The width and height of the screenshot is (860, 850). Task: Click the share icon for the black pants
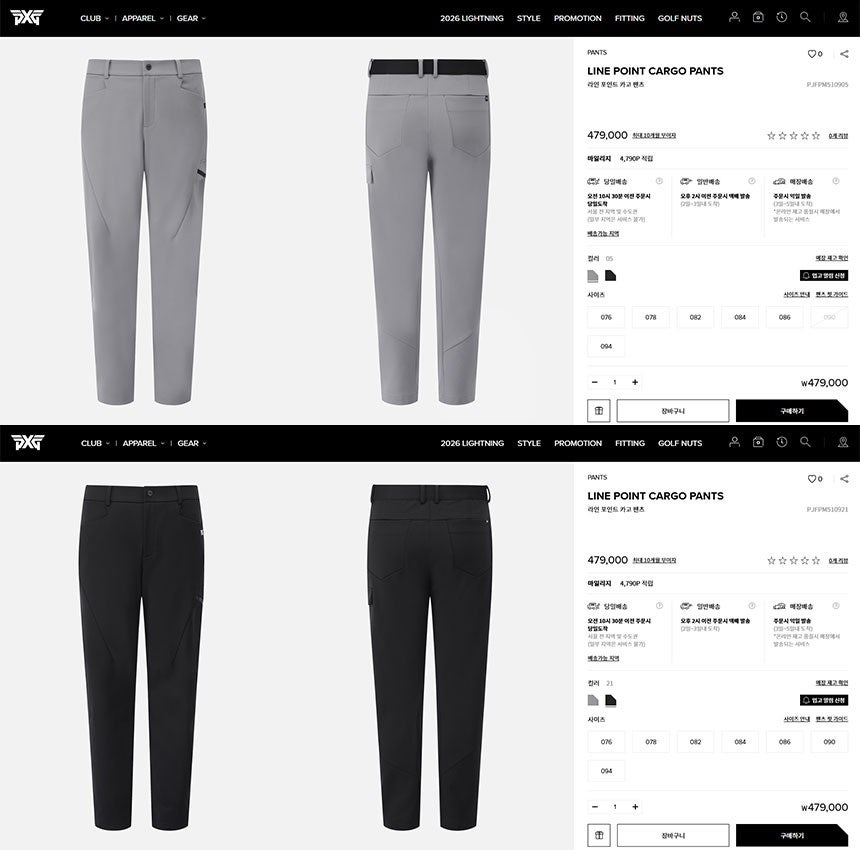coord(844,479)
